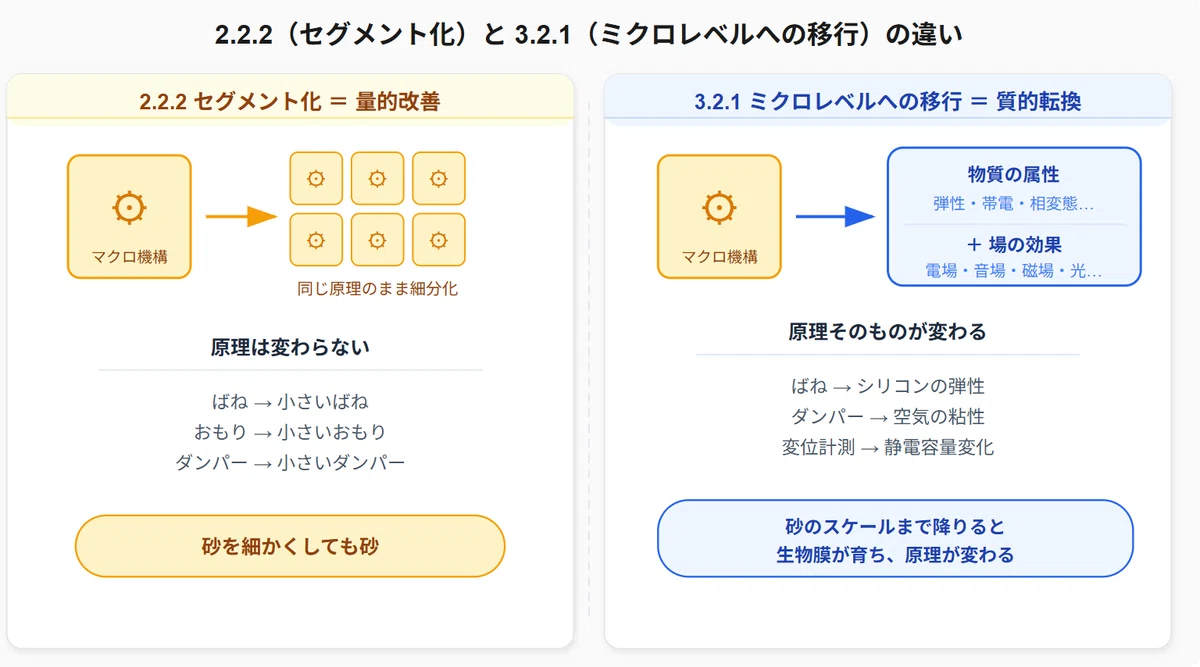Click the 砂のスケールまで降りると callout box
1200x667 pixels.
point(895,539)
